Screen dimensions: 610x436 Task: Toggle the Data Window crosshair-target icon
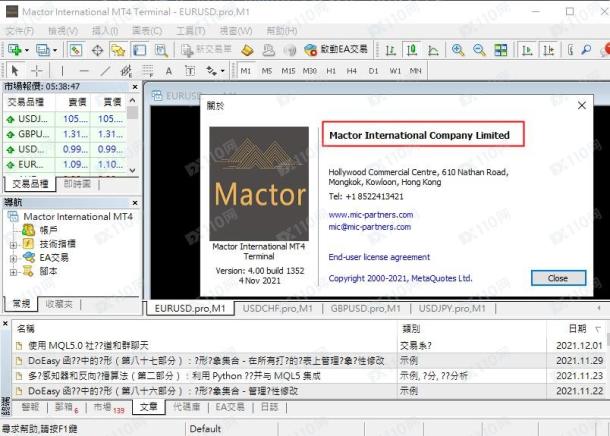[x=97, y=50]
